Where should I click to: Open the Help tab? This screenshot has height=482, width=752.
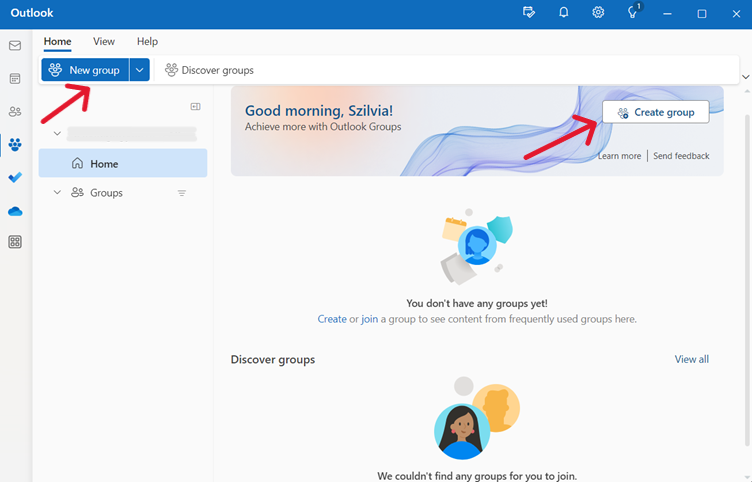[x=147, y=42]
